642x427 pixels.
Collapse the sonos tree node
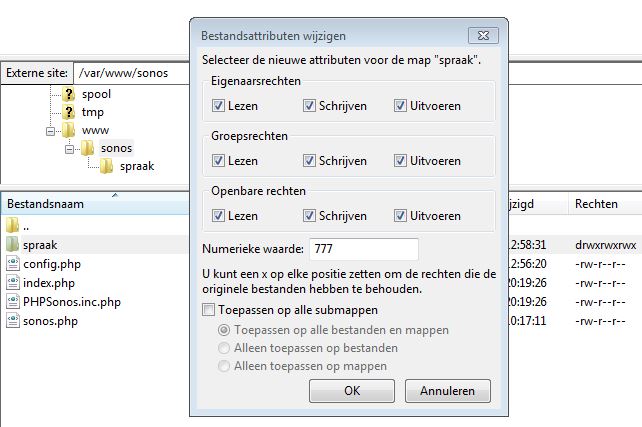[x=69, y=149]
